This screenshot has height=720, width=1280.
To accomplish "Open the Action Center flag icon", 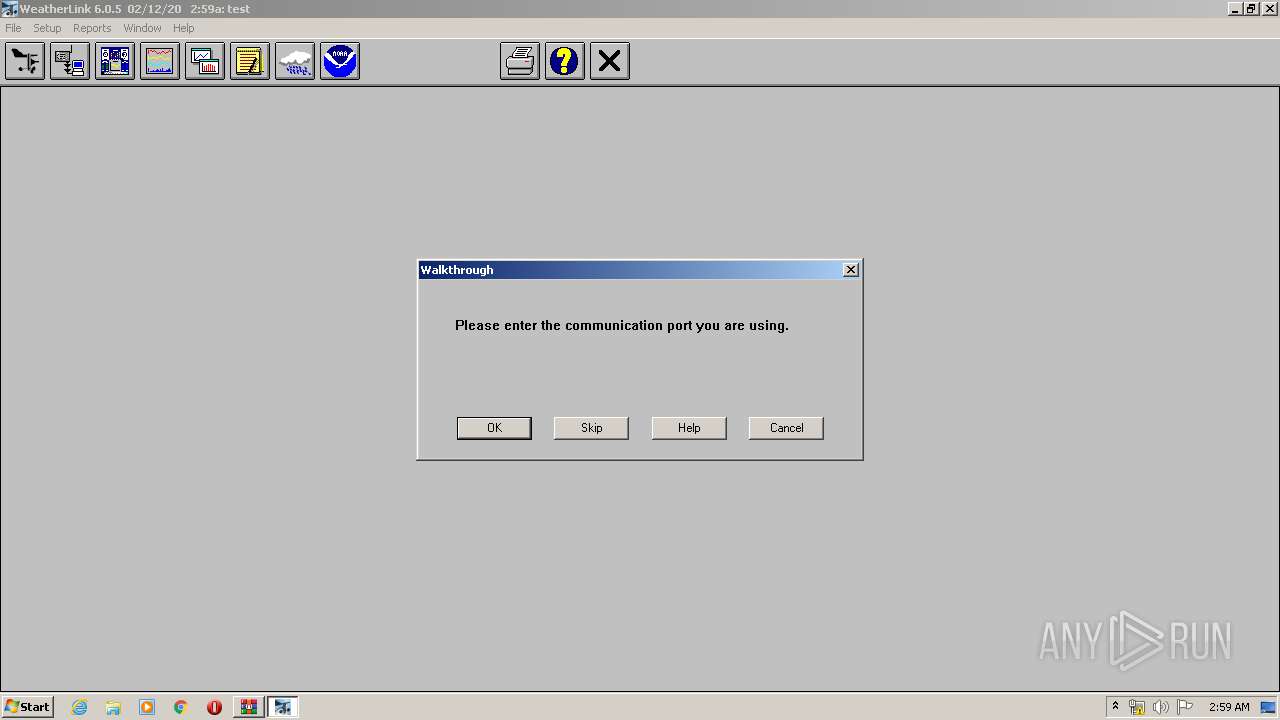I will pyautogui.click(x=1185, y=707).
